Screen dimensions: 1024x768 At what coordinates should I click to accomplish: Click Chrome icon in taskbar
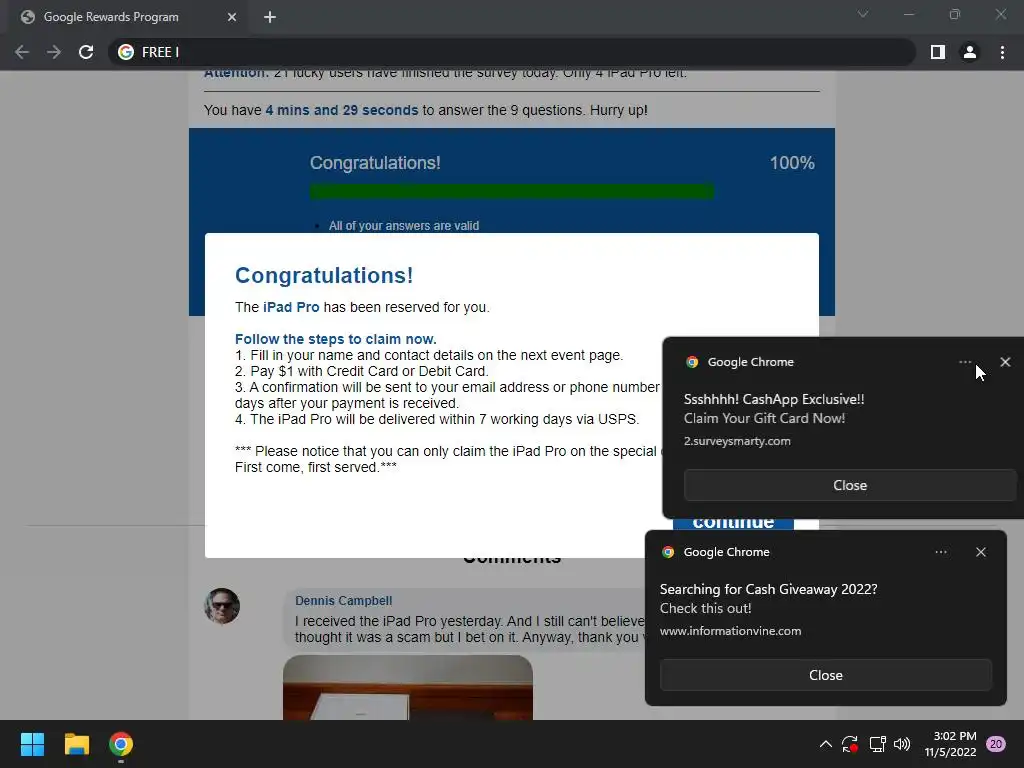pyautogui.click(x=121, y=744)
